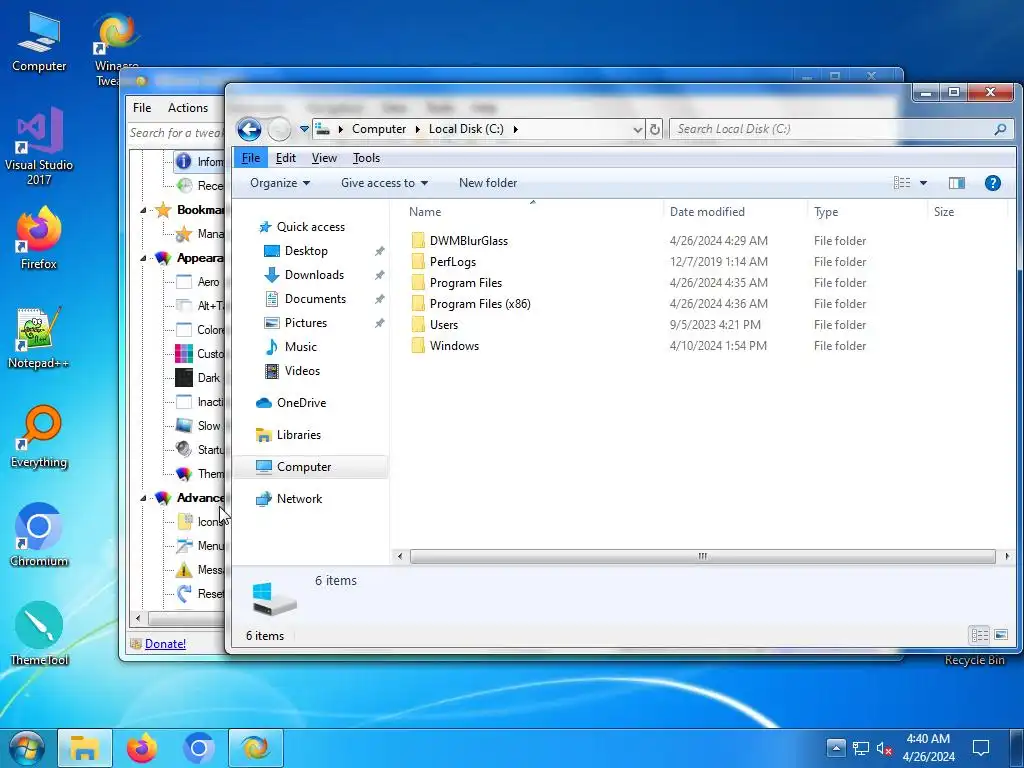Select the Dark item icon in Winaero tree
1024x768 pixels.
click(x=184, y=378)
